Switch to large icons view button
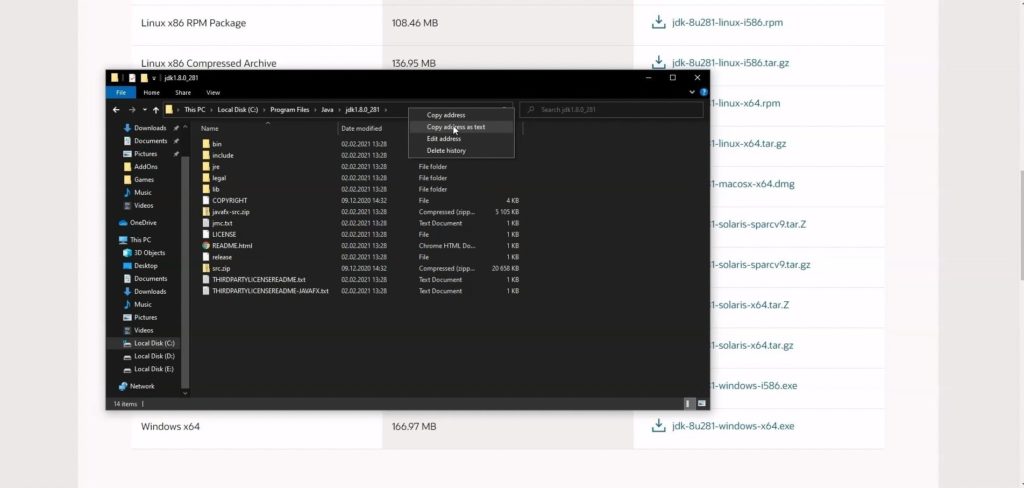This screenshot has height=488, width=1024. click(702, 404)
